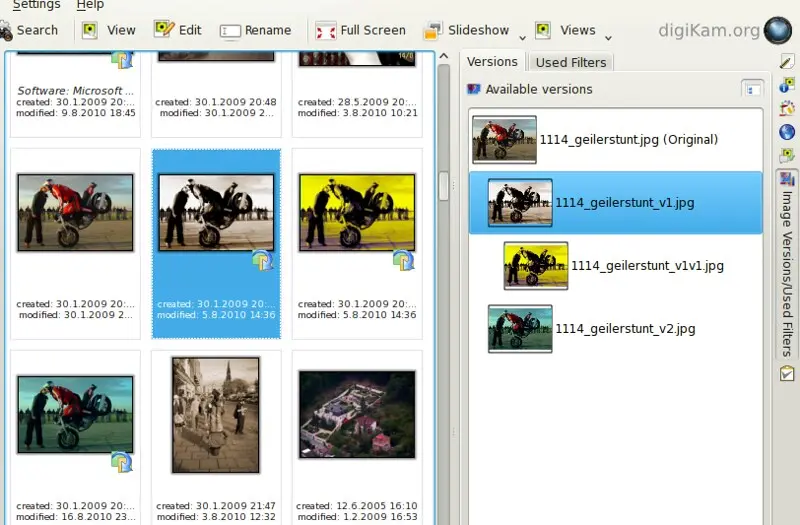Open the Properties info sidebar tab

click(787, 85)
